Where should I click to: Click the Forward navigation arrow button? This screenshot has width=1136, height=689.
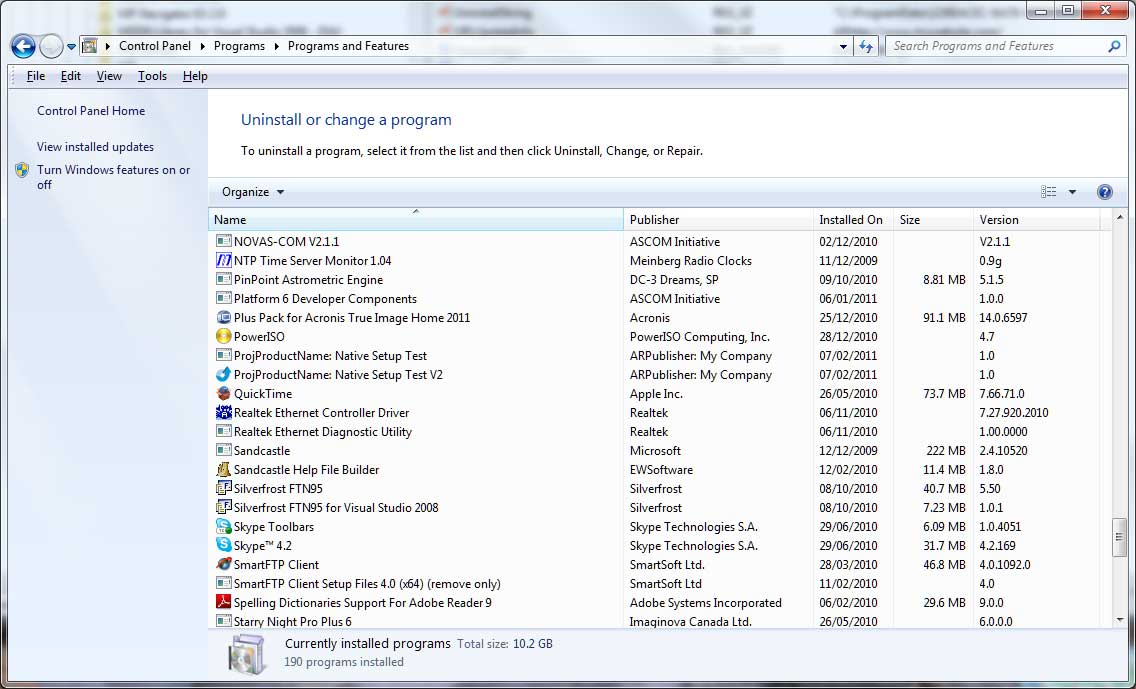tap(51, 46)
